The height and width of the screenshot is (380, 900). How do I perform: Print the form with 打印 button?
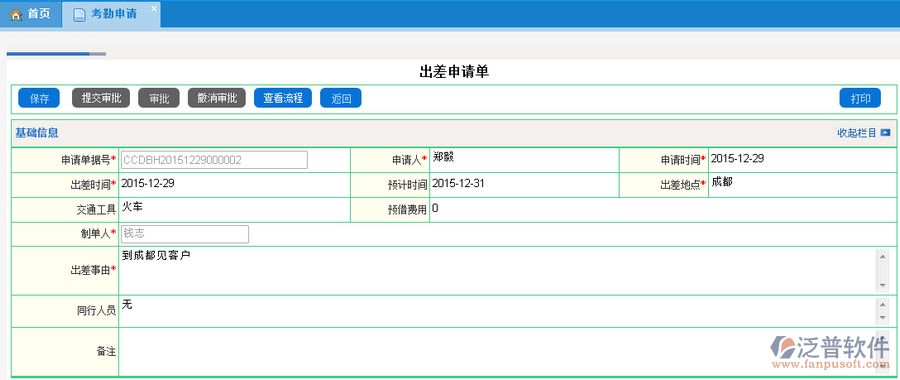click(860, 98)
